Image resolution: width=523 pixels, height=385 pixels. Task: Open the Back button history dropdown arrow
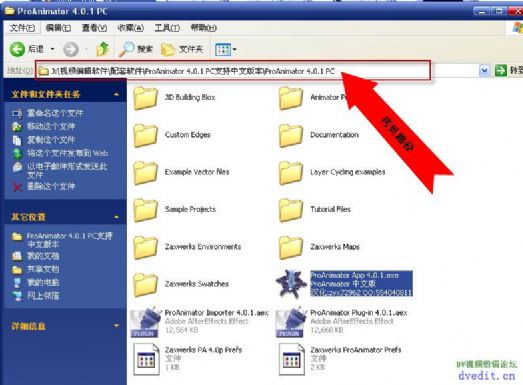pyautogui.click(x=52, y=49)
